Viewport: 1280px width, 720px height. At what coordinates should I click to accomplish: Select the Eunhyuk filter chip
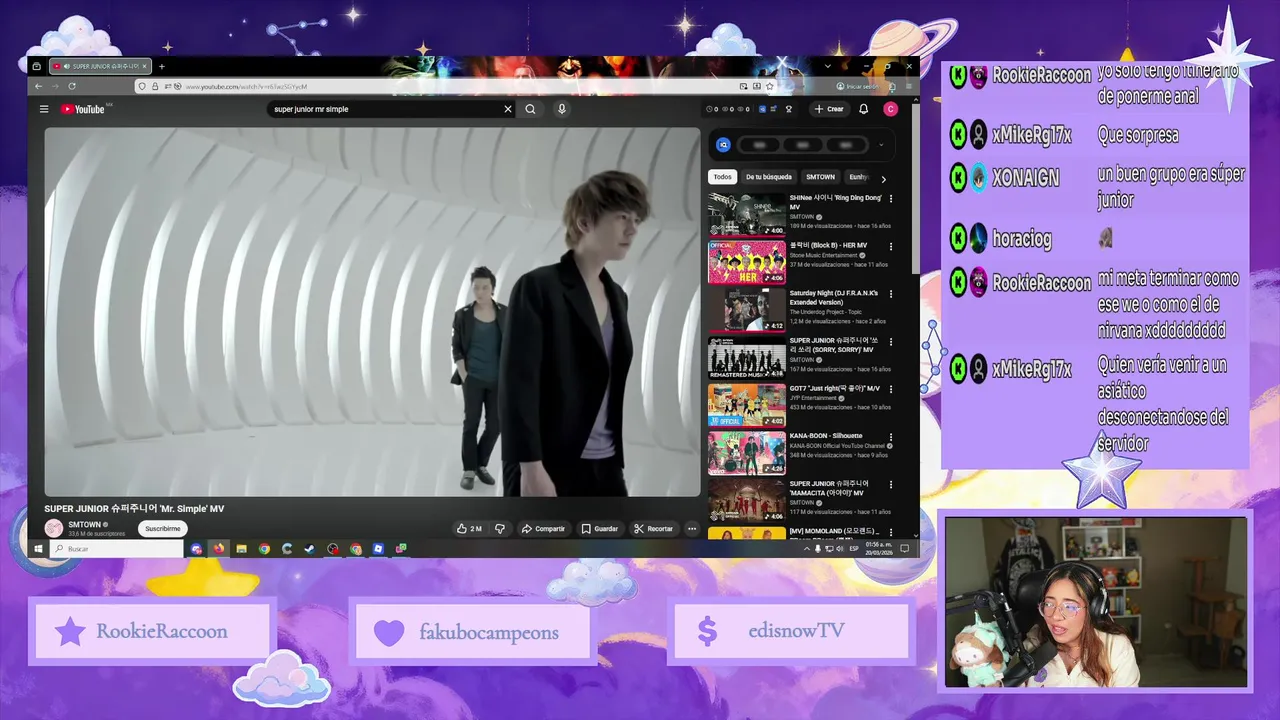pyautogui.click(x=858, y=177)
